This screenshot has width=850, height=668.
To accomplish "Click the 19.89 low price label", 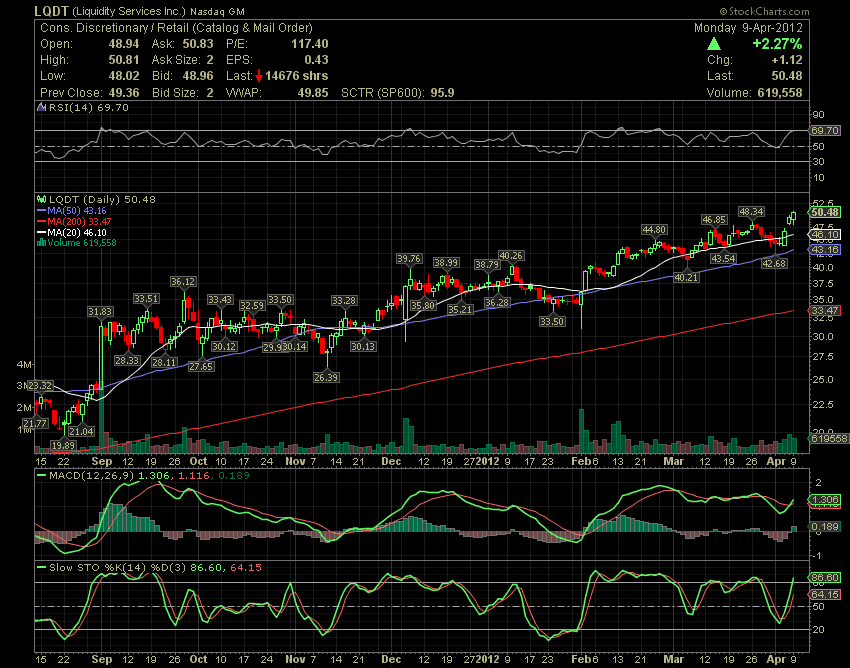I will click(x=63, y=445).
